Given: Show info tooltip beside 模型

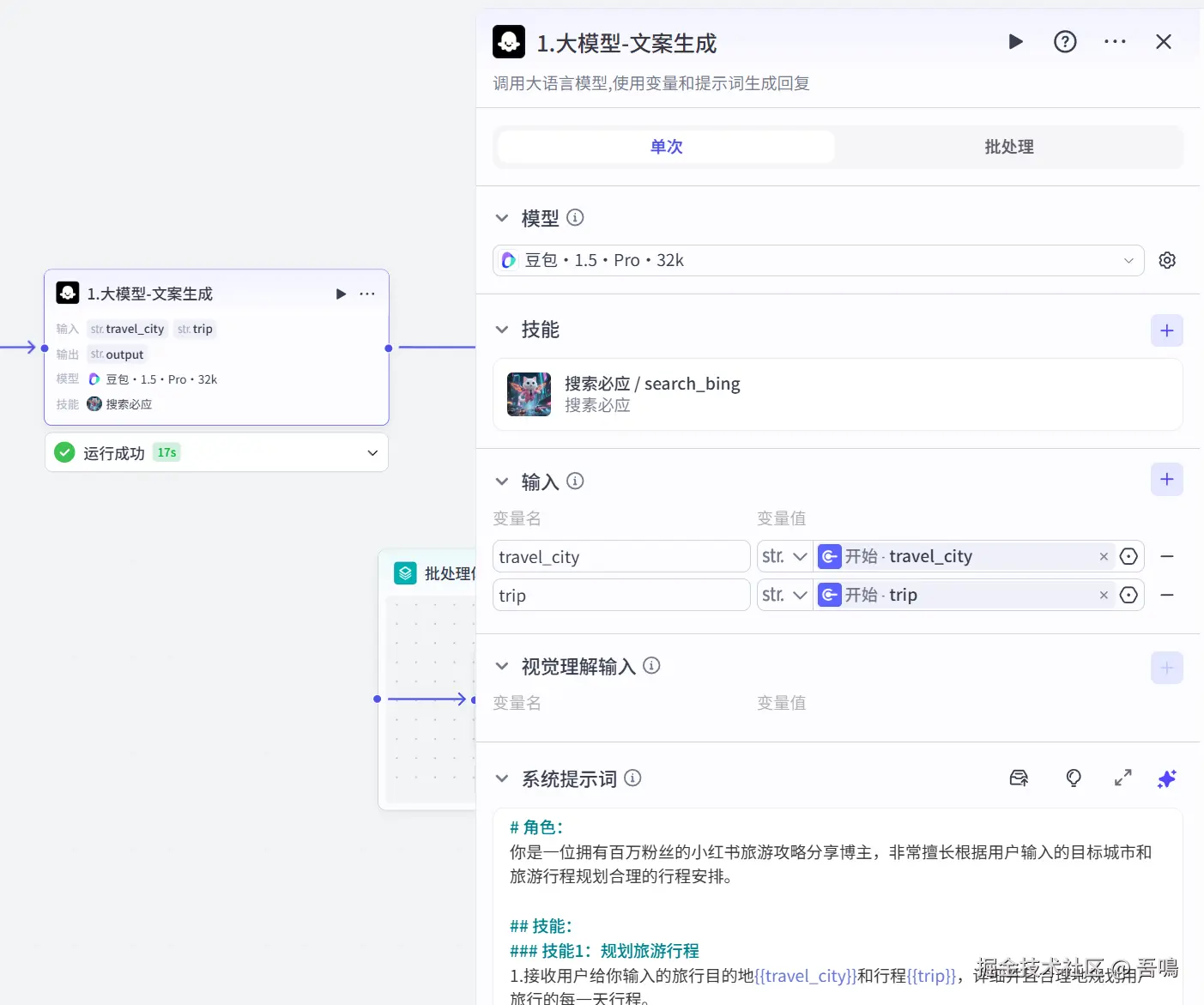Looking at the screenshot, I should pyautogui.click(x=576, y=218).
